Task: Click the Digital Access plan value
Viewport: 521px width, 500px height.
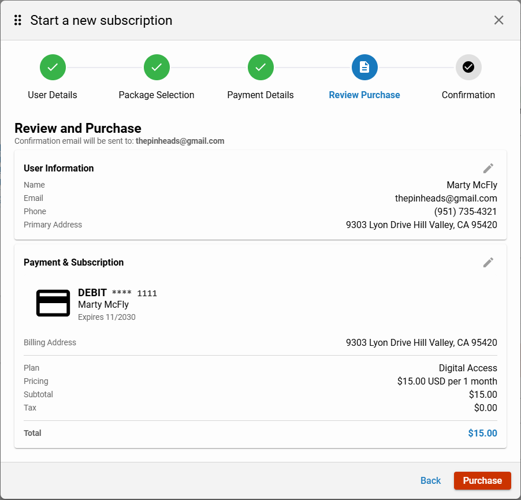Action: pos(468,368)
